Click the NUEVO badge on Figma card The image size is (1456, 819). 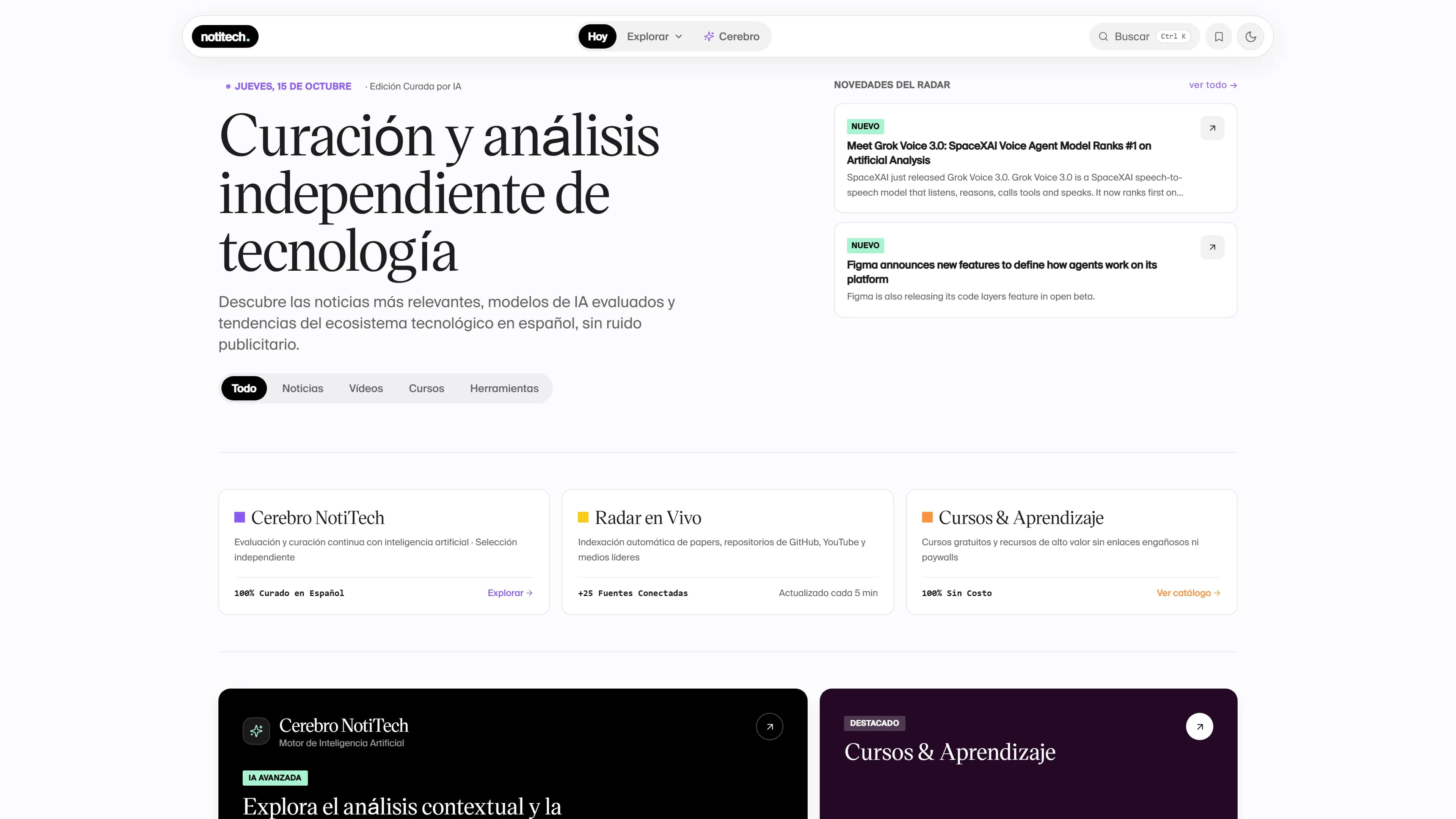point(865,245)
